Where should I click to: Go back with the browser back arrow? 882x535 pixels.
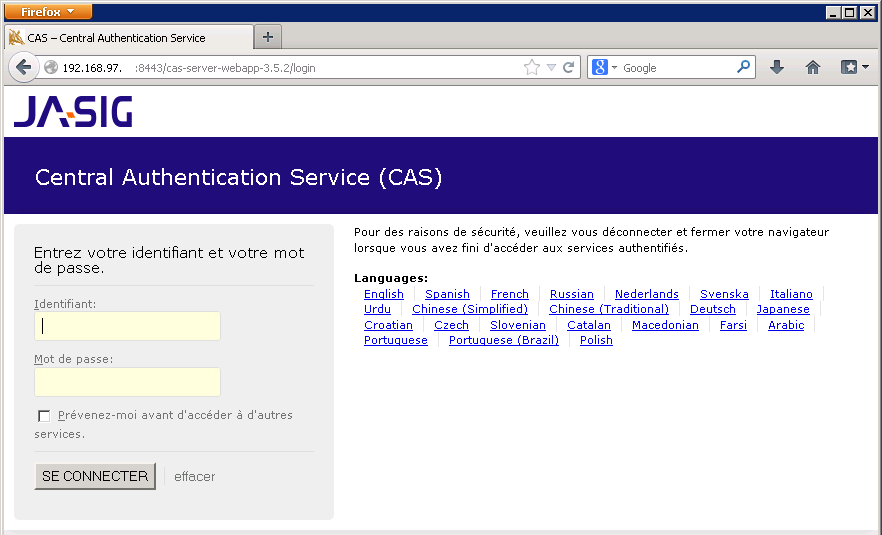23,68
